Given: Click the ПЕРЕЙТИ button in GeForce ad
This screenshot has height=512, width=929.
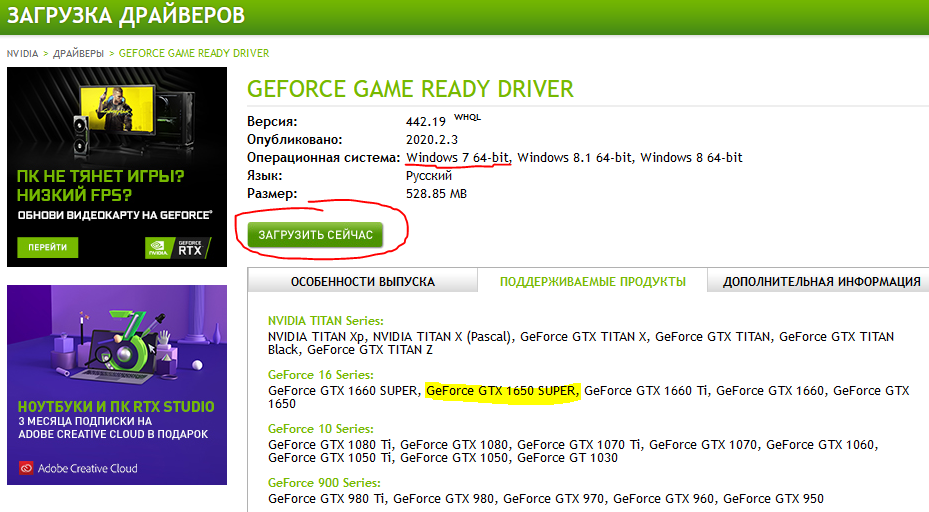Looking at the screenshot, I should click(47, 247).
